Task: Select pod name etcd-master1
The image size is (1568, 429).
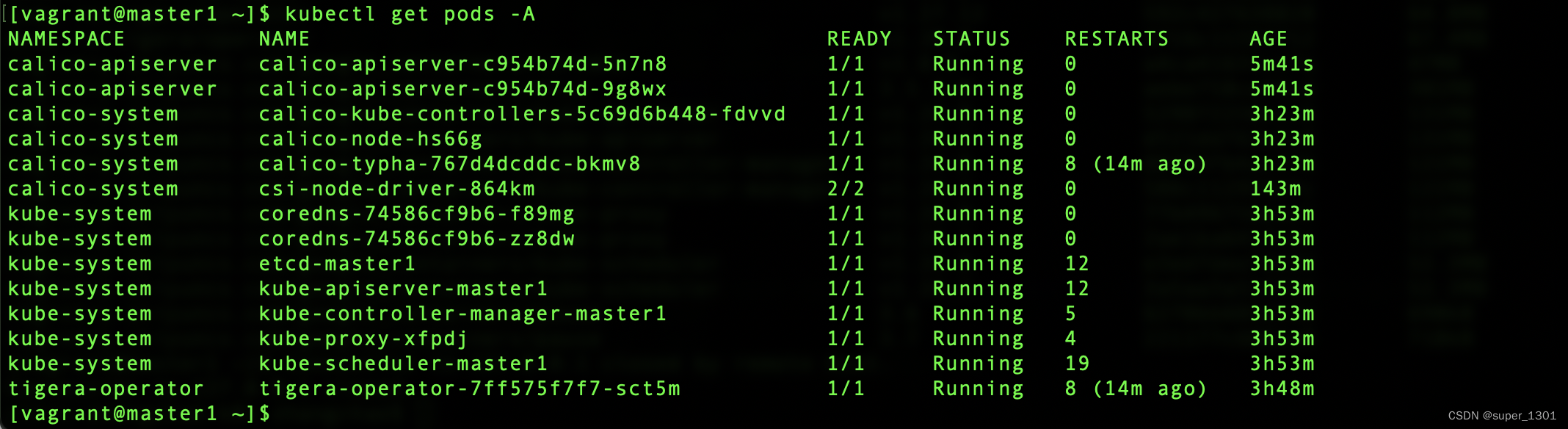Action: pos(338,264)
